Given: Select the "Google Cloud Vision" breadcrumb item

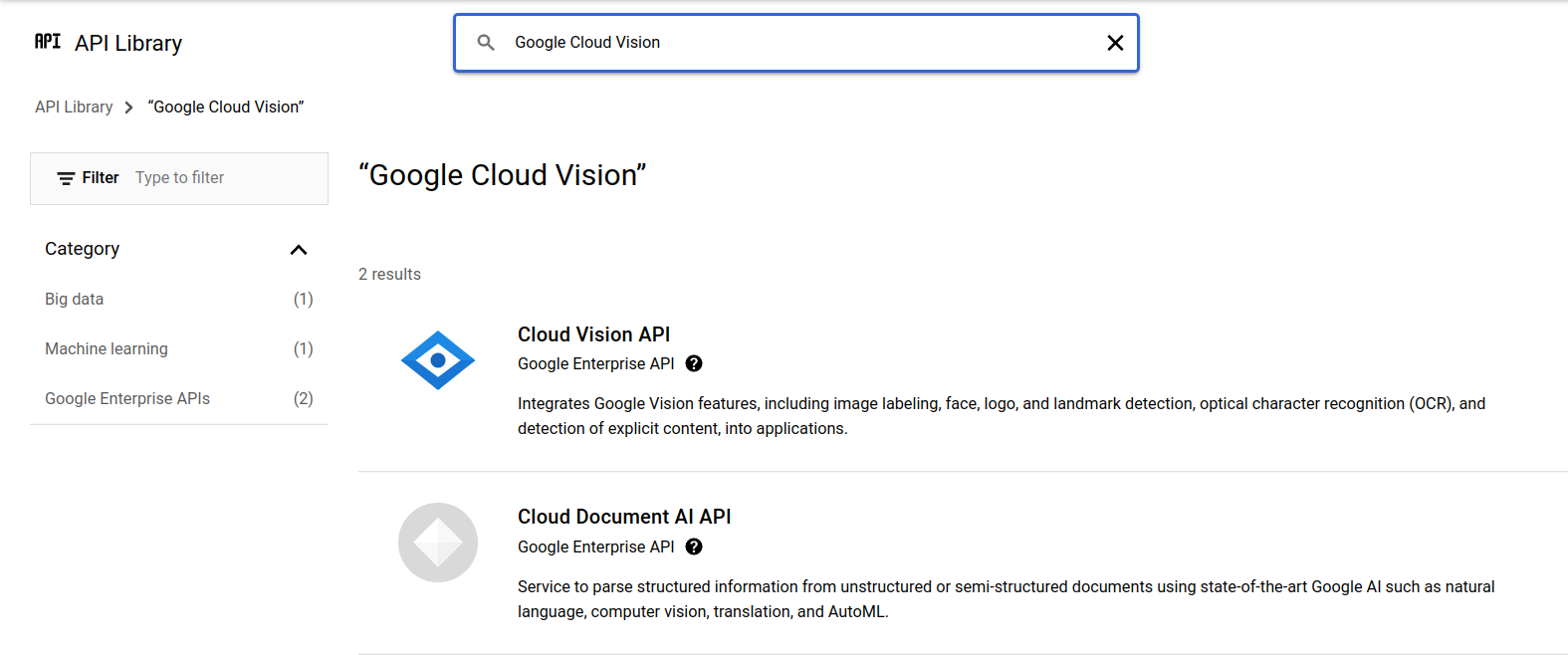Looking at the screenshot, I should point(226,107).
